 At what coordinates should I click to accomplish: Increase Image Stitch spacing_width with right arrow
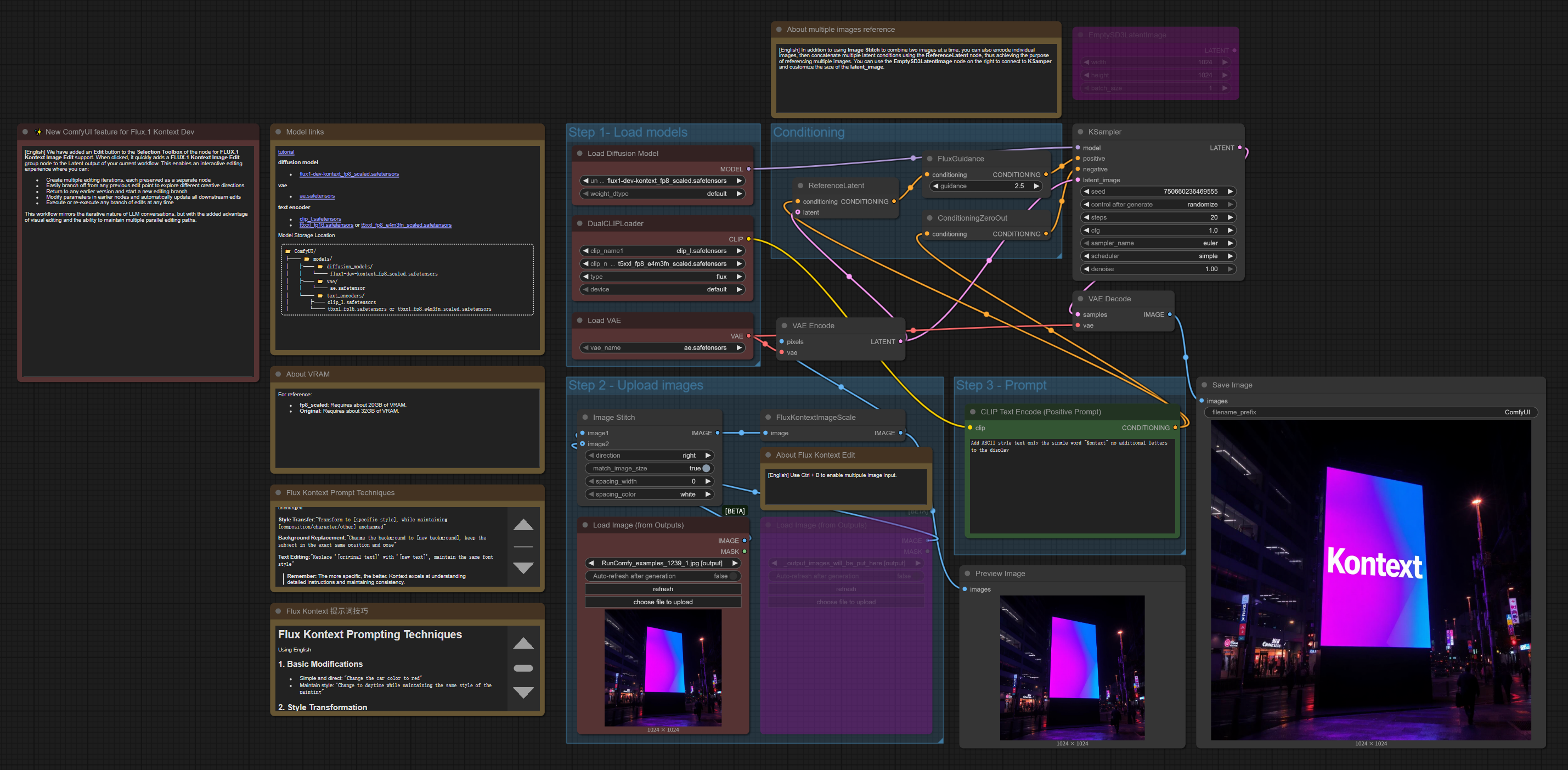[707, 481]
